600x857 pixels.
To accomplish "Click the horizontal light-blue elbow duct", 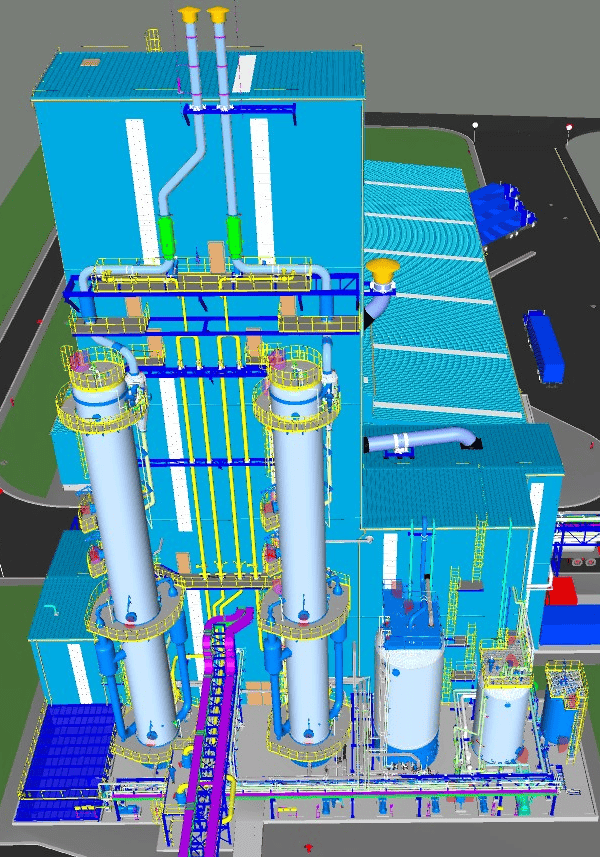I will [x=420, y=440].
